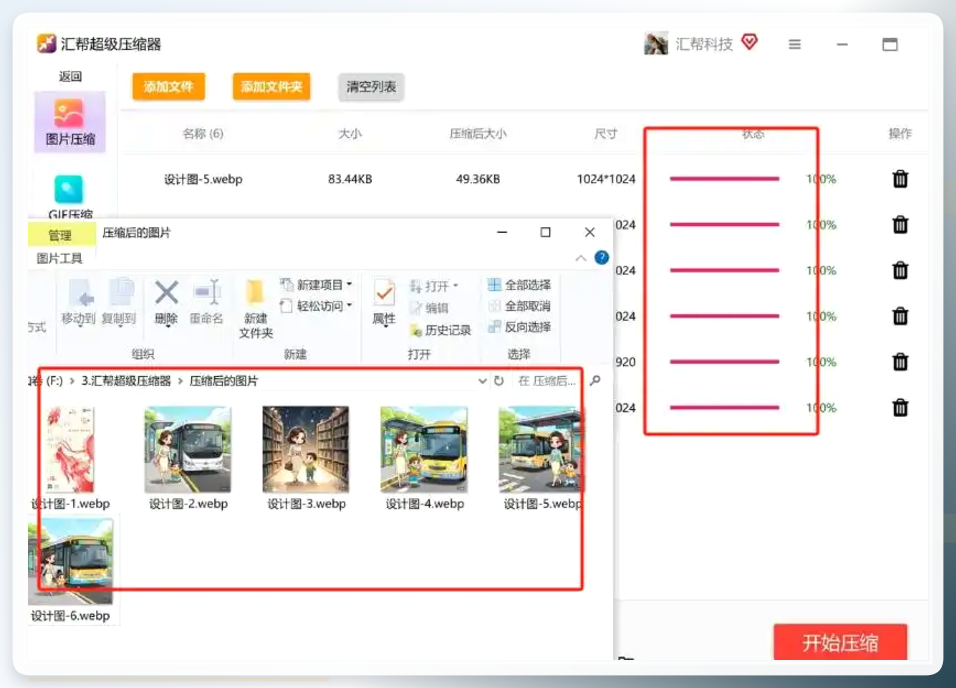956x688 pixels.
Task: Open the hamburger menu in compressor title bar
Action: coord(794,45)
